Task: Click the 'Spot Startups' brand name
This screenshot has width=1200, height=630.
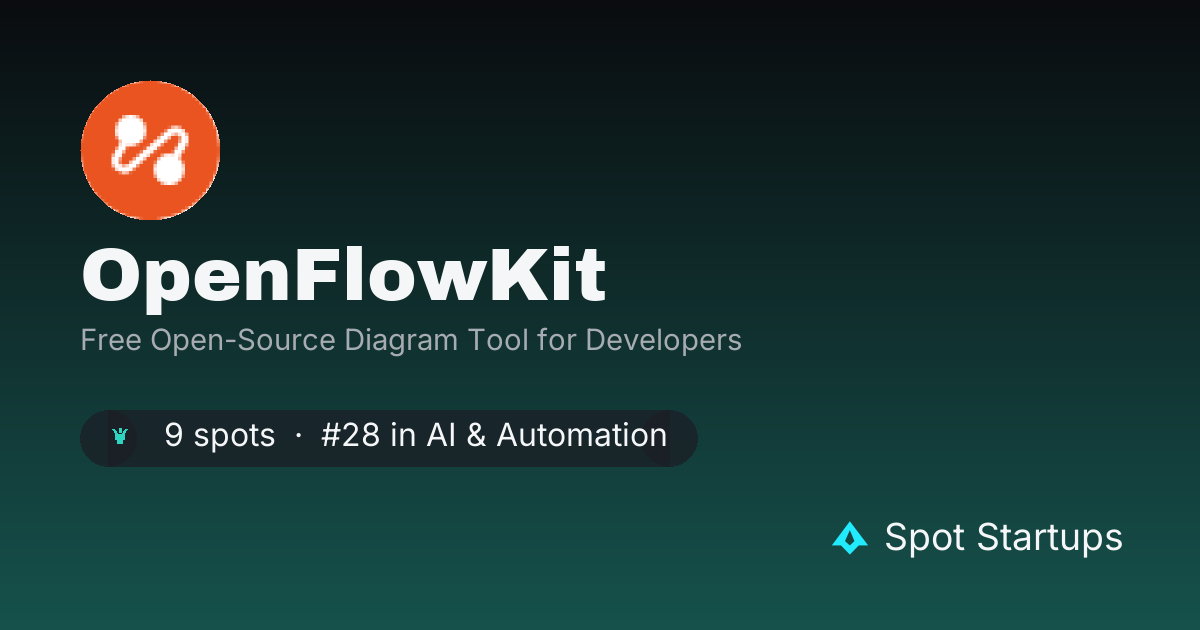Action: 1004,538
